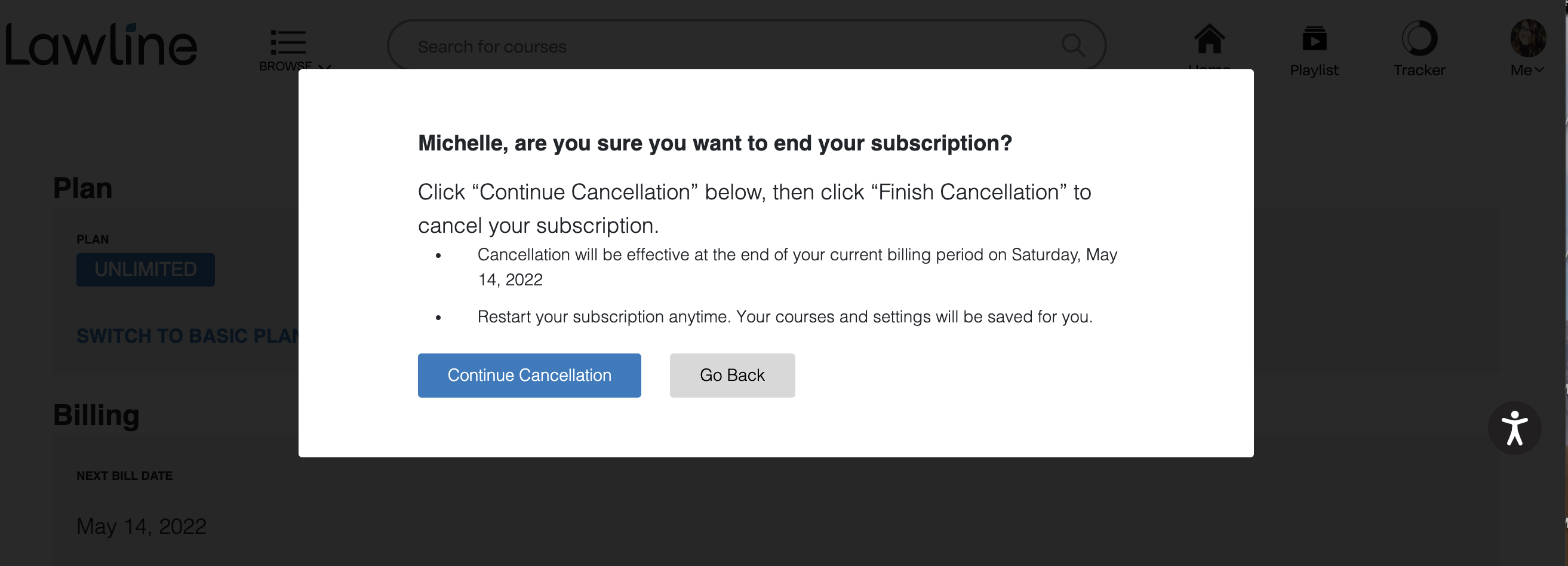Select the UNLIMITED plan badge
This screenshot has width=1568, height=566.
tap(146, 270)
